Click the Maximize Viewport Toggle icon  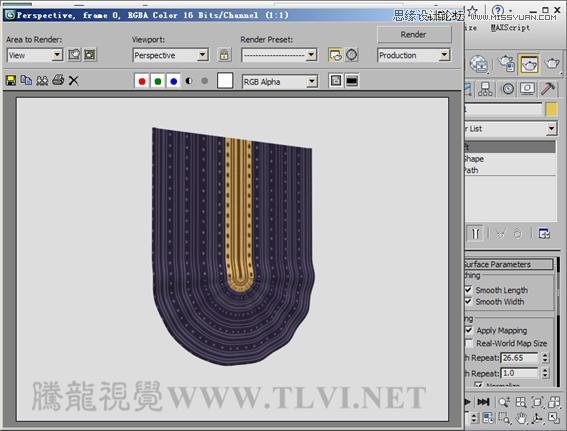pyautogui.click(x=554, y=418)
